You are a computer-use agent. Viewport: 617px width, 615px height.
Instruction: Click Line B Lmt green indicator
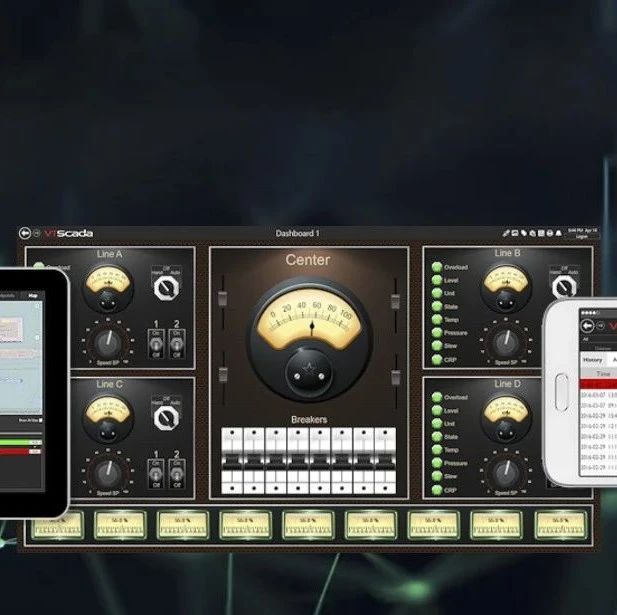pyautogui.click(x=437, y=293)
